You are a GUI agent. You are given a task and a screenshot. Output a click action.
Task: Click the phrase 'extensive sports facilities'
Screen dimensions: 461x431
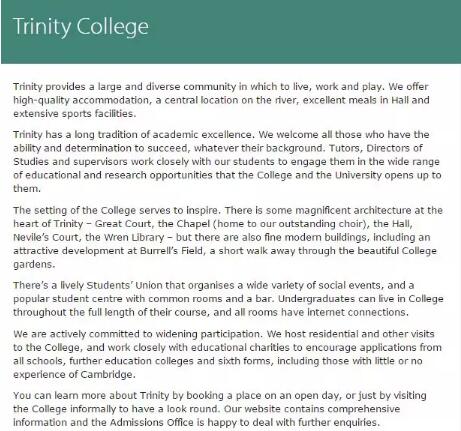(x=73, y=114)
